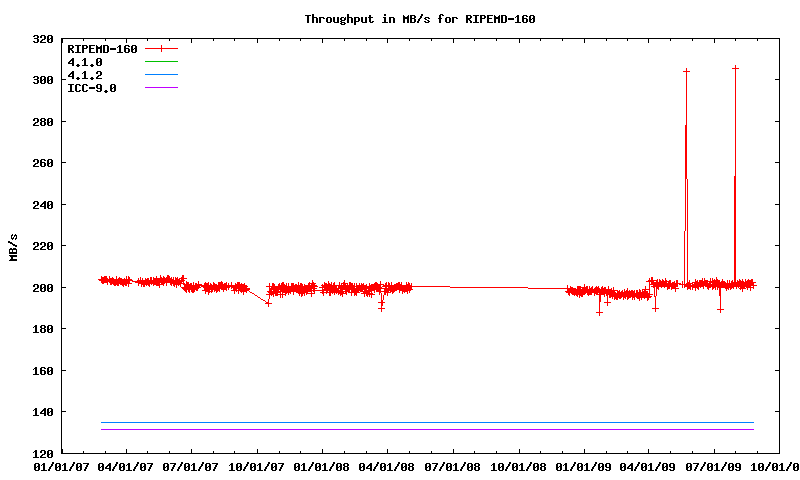Click the line sample beside ICC-9.0
This screenshot has width=800, height=480.
point(161,88)
